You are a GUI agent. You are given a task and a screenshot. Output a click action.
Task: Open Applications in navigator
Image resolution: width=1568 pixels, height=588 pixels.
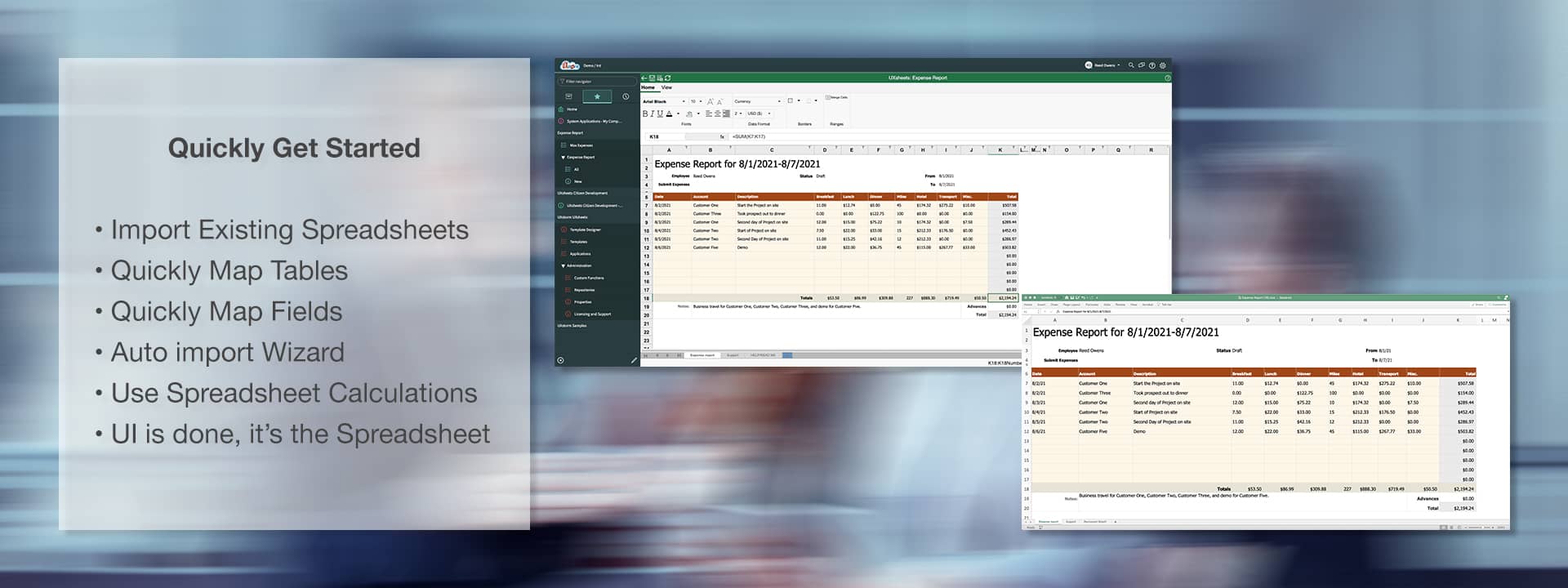coord(580,254)
